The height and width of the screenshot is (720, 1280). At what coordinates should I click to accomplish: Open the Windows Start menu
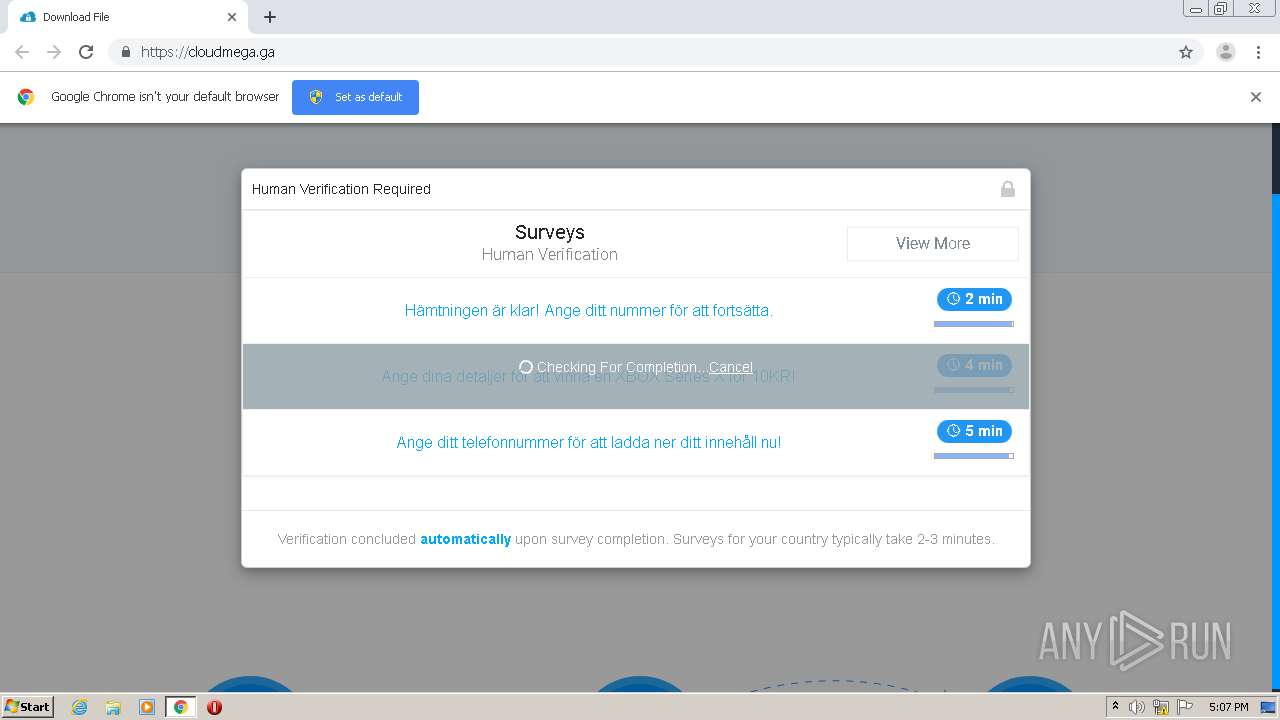coord(28,706)
